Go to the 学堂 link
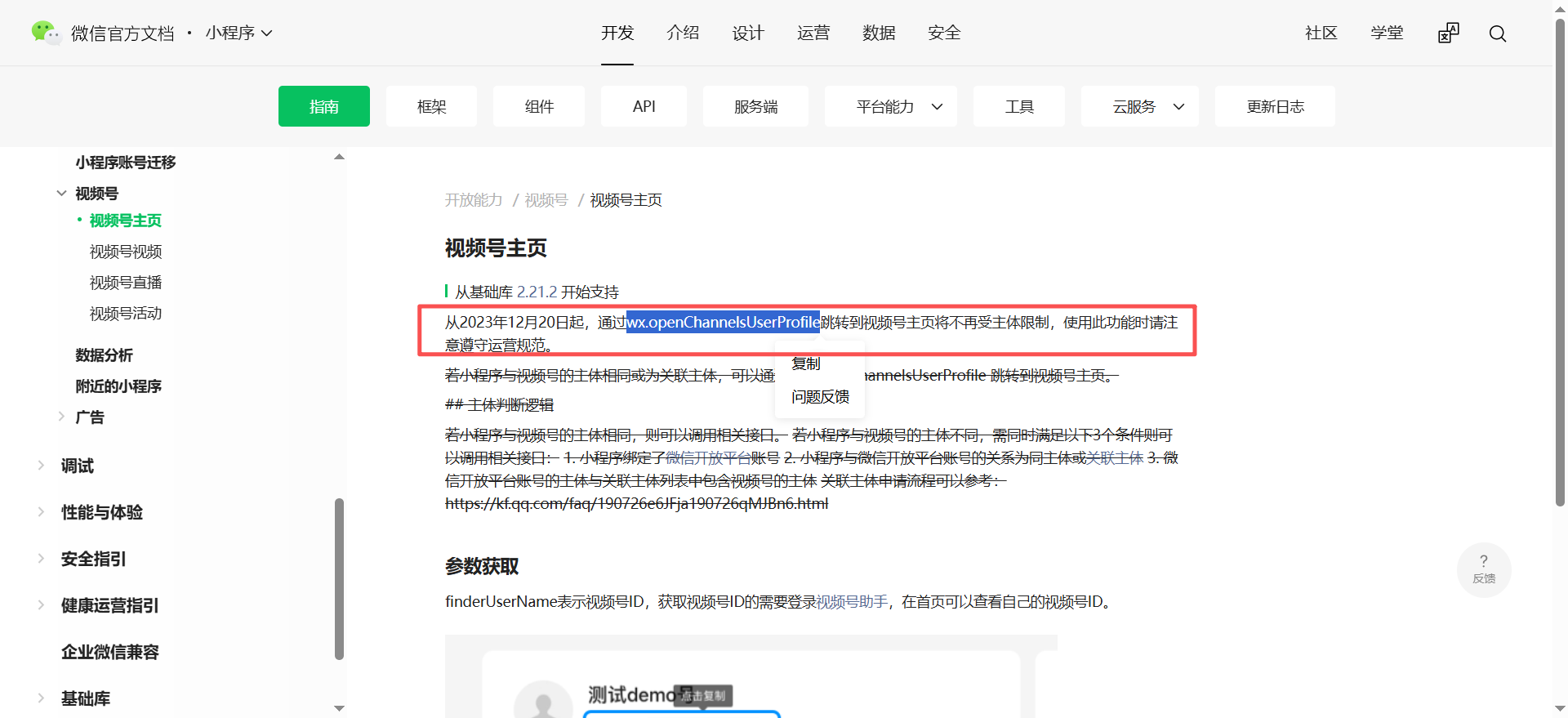The image size is (1568, 718). (1387, 33)
